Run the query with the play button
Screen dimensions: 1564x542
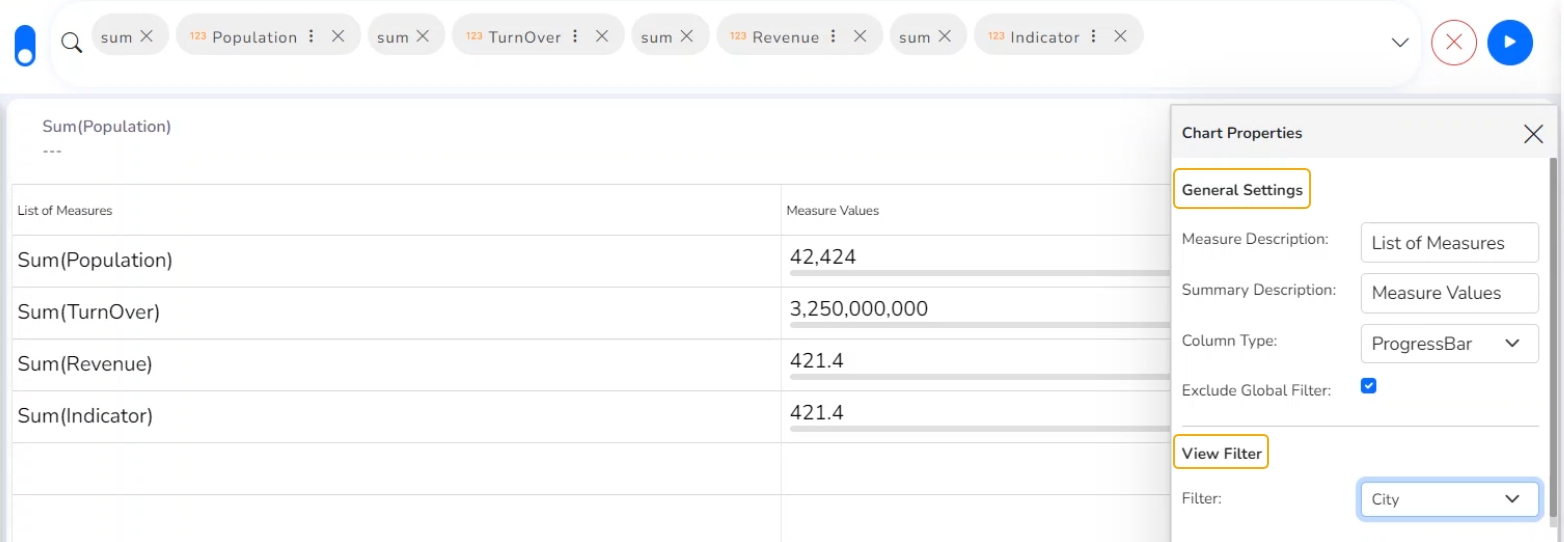click(1509, 42)
